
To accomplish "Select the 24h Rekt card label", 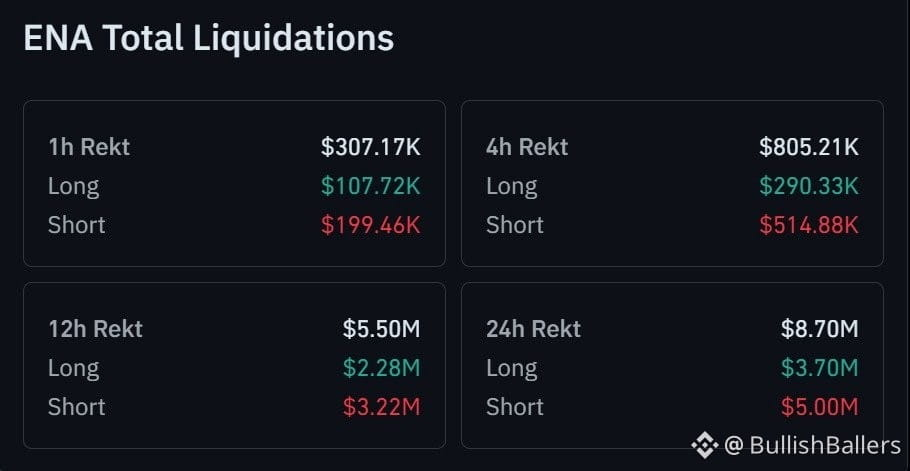I will pyautogui.click(x=533, y=329).
